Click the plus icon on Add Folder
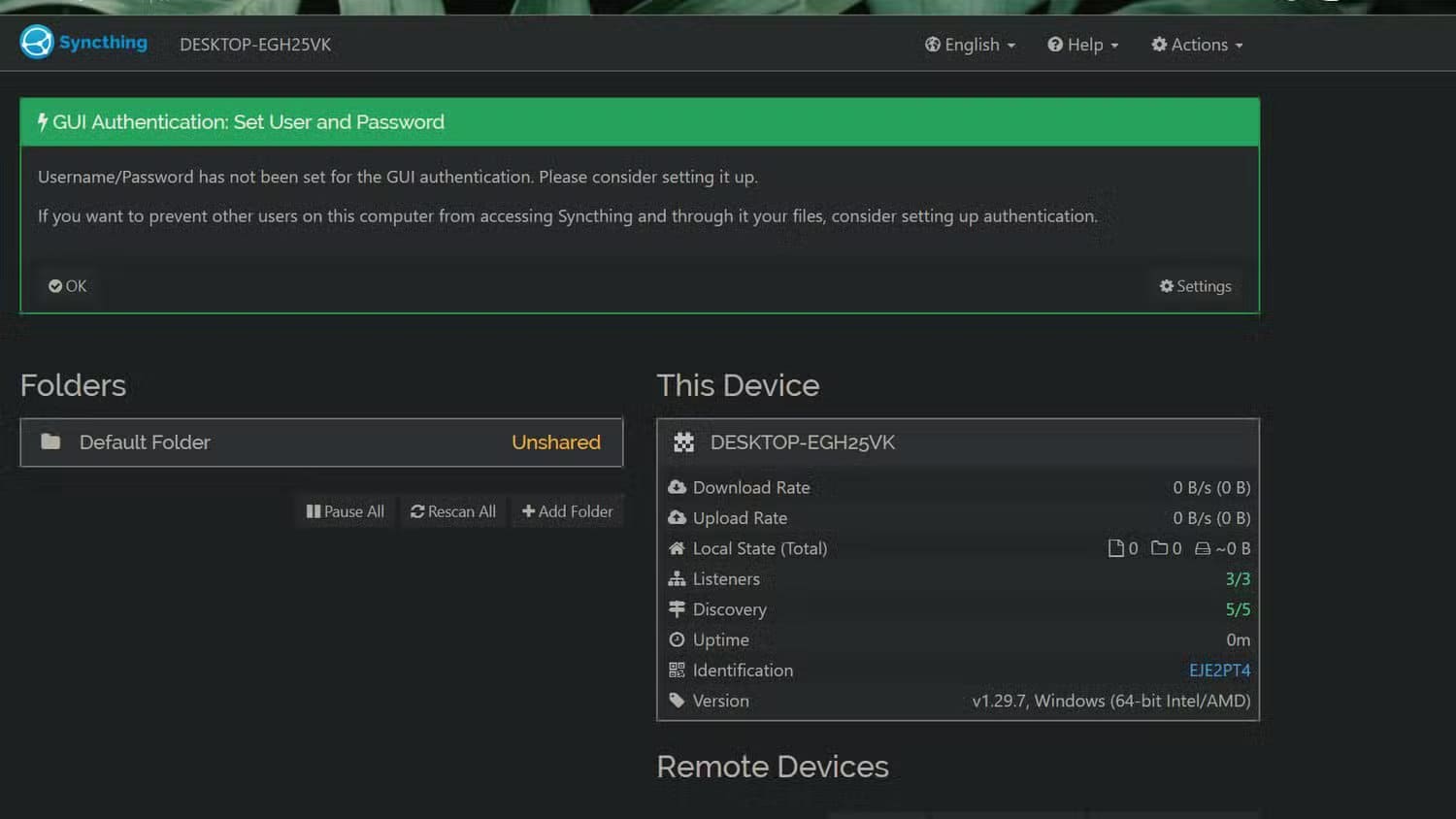The height and width of the screenshot is (819, 1456). pyautogui.click(x=528, y=511)
